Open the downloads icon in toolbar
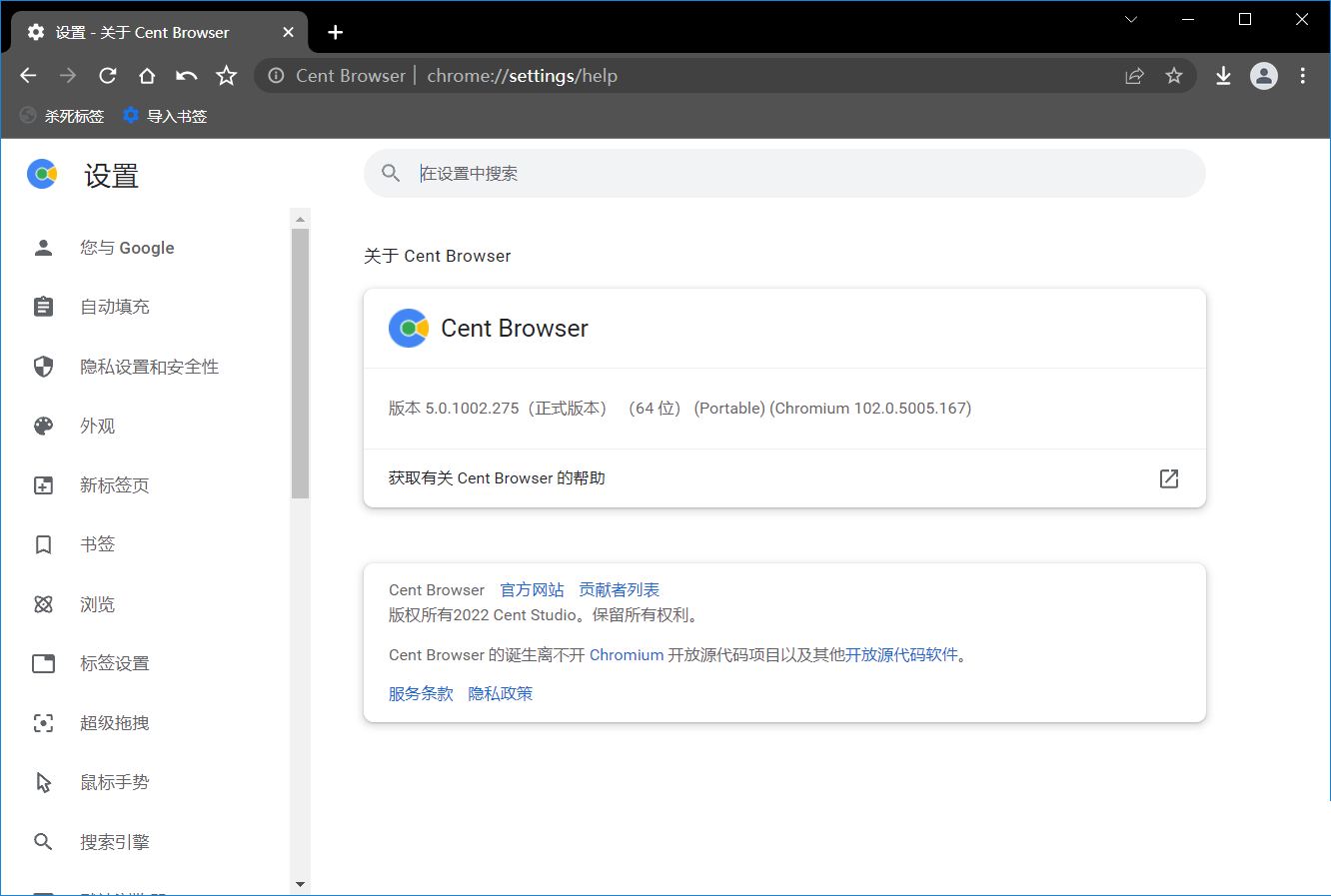This screenshot has width=1331, height=896. [1223, 76]
